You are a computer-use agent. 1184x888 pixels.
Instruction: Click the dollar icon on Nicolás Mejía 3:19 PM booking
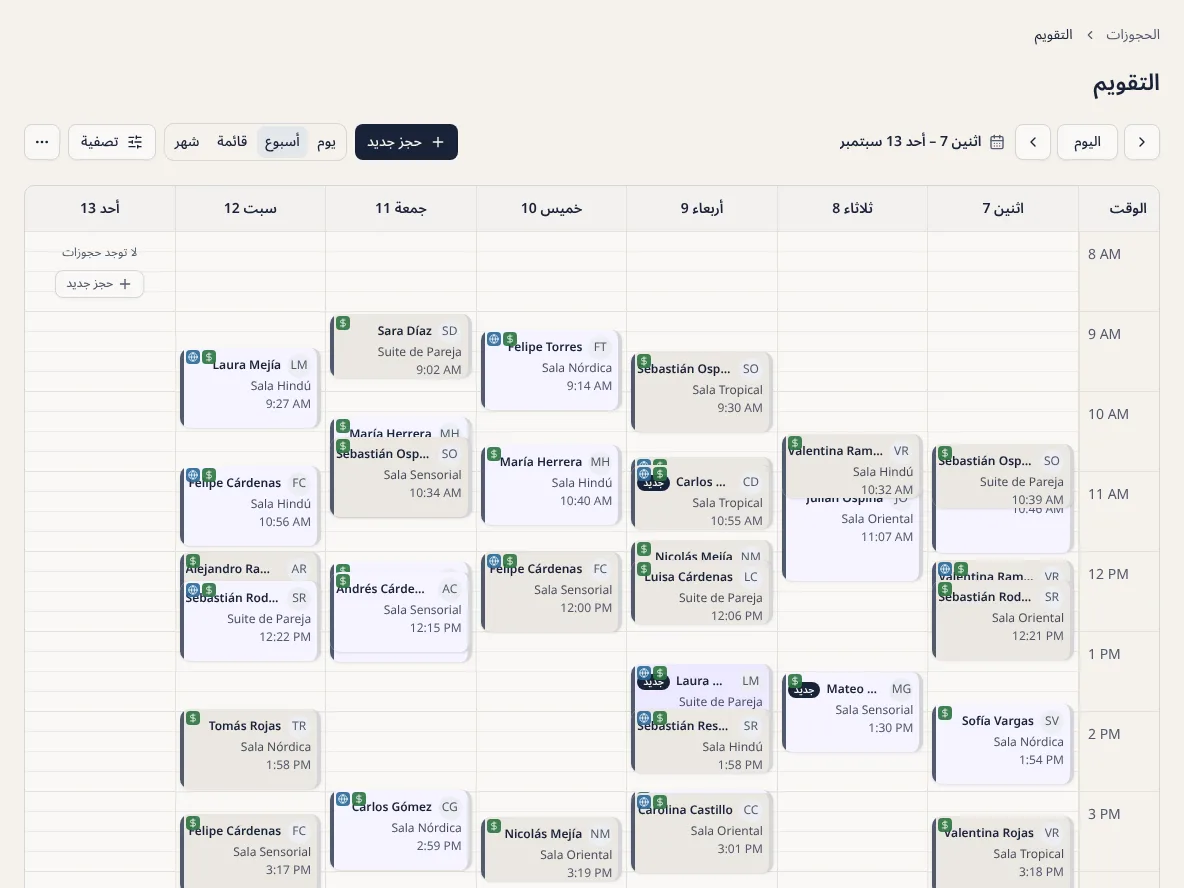point(494,826)
